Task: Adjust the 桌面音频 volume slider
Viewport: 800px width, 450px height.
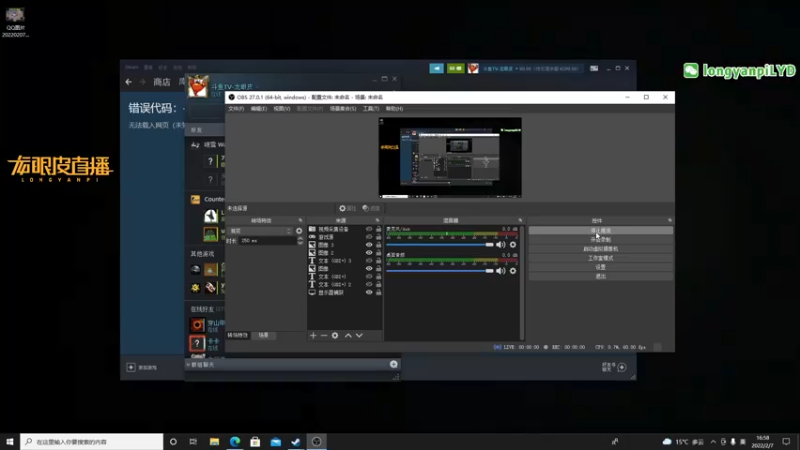Action: 440,271
